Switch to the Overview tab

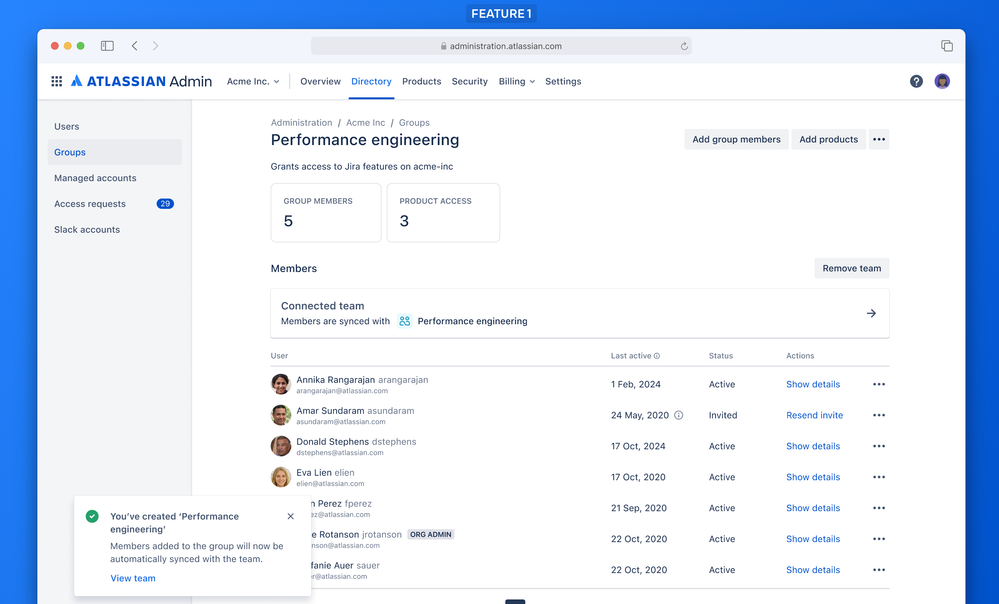(320, 82)
